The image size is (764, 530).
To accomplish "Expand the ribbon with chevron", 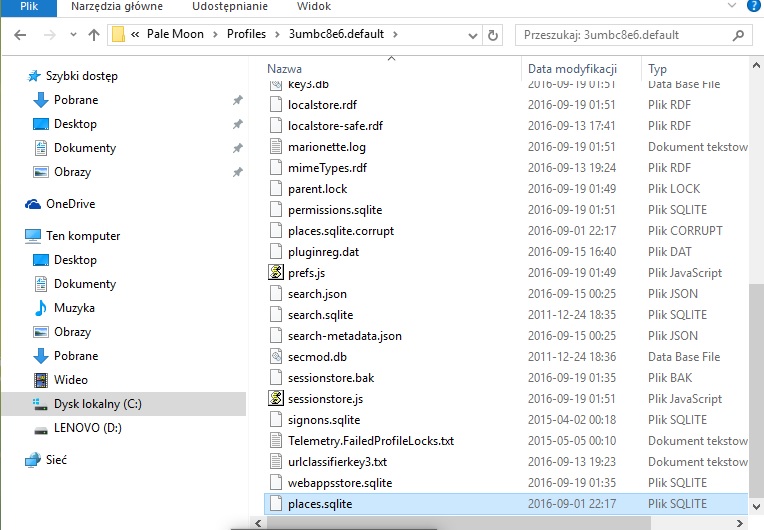I will coord(731,6).
